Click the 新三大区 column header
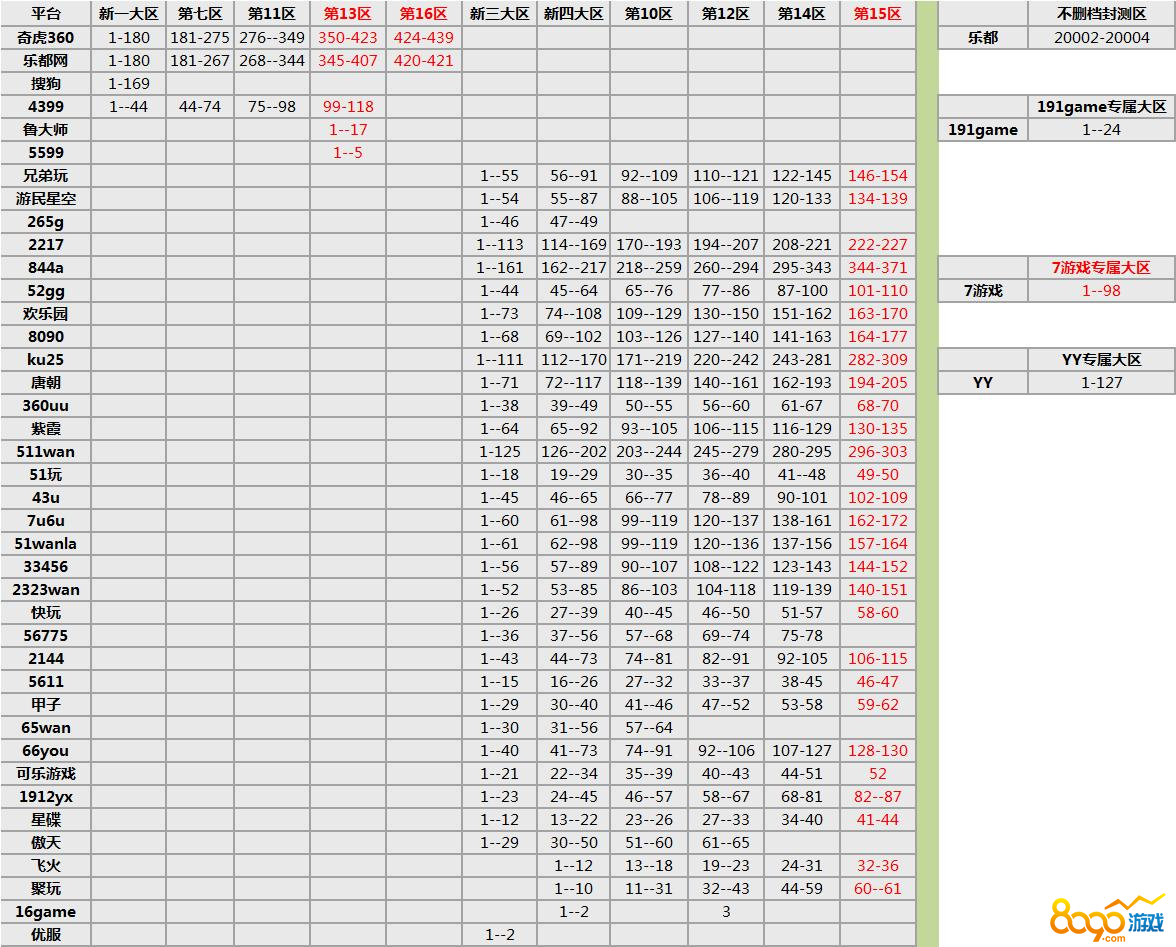 500,14
